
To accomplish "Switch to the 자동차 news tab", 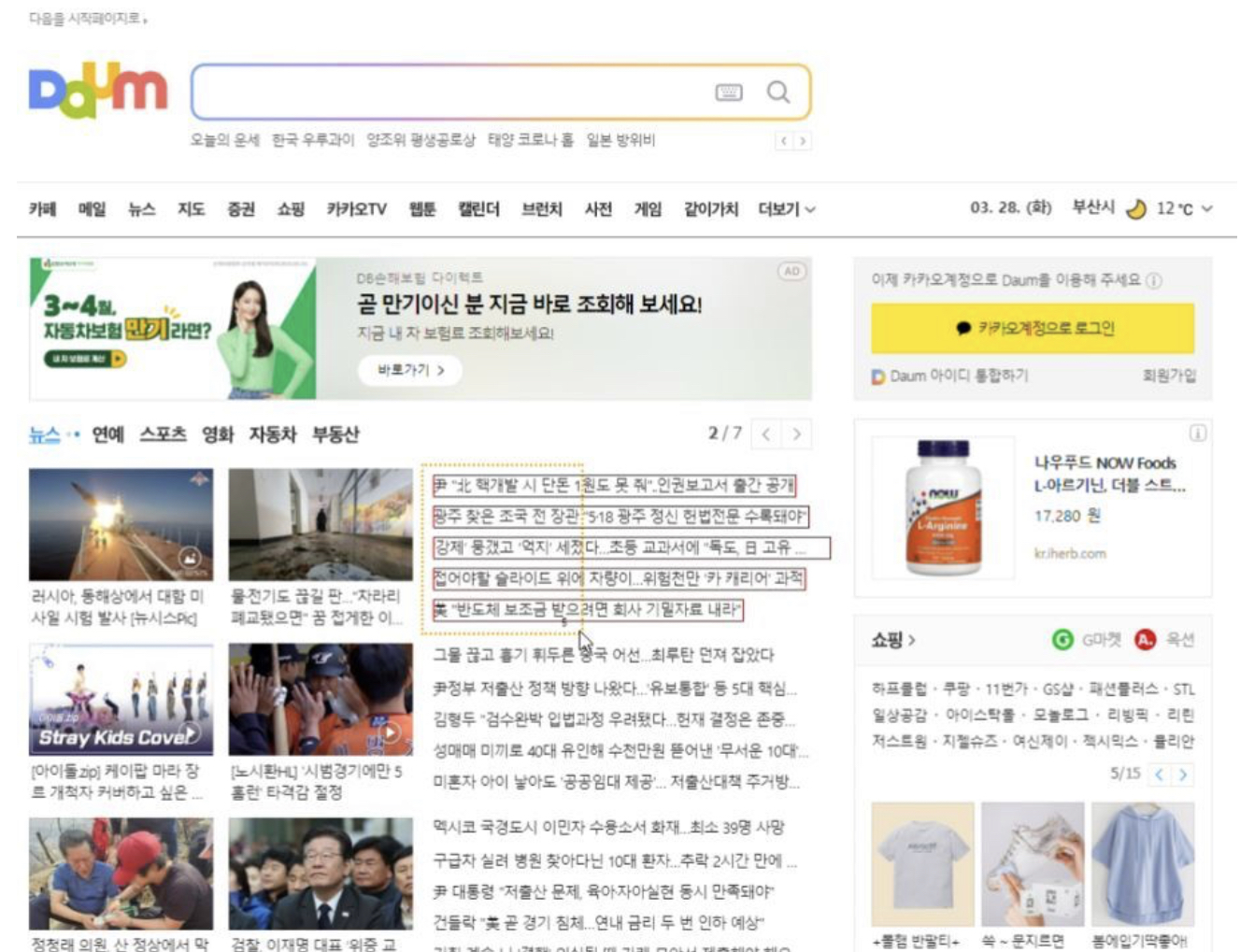I will tap(273, 434).
